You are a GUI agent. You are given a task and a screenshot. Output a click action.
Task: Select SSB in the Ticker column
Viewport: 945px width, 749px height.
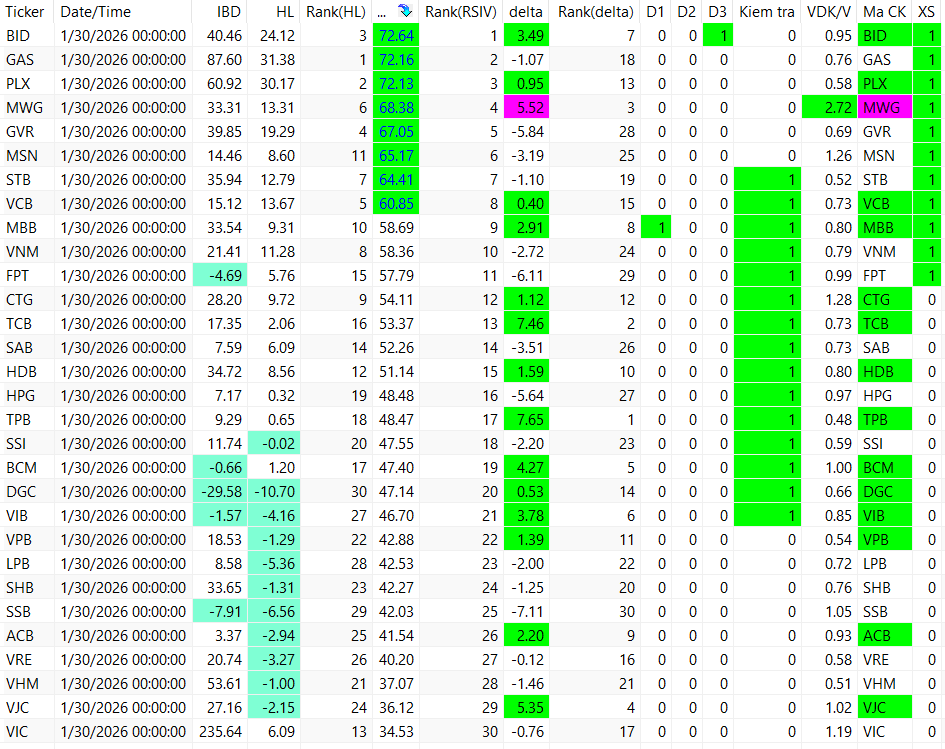click(18, 612)
